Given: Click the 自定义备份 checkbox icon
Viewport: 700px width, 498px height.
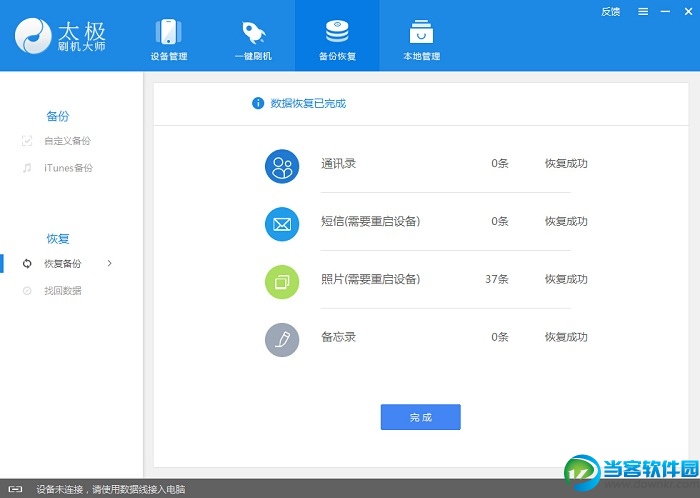Looking at the screenshot, I should point(27,141).
